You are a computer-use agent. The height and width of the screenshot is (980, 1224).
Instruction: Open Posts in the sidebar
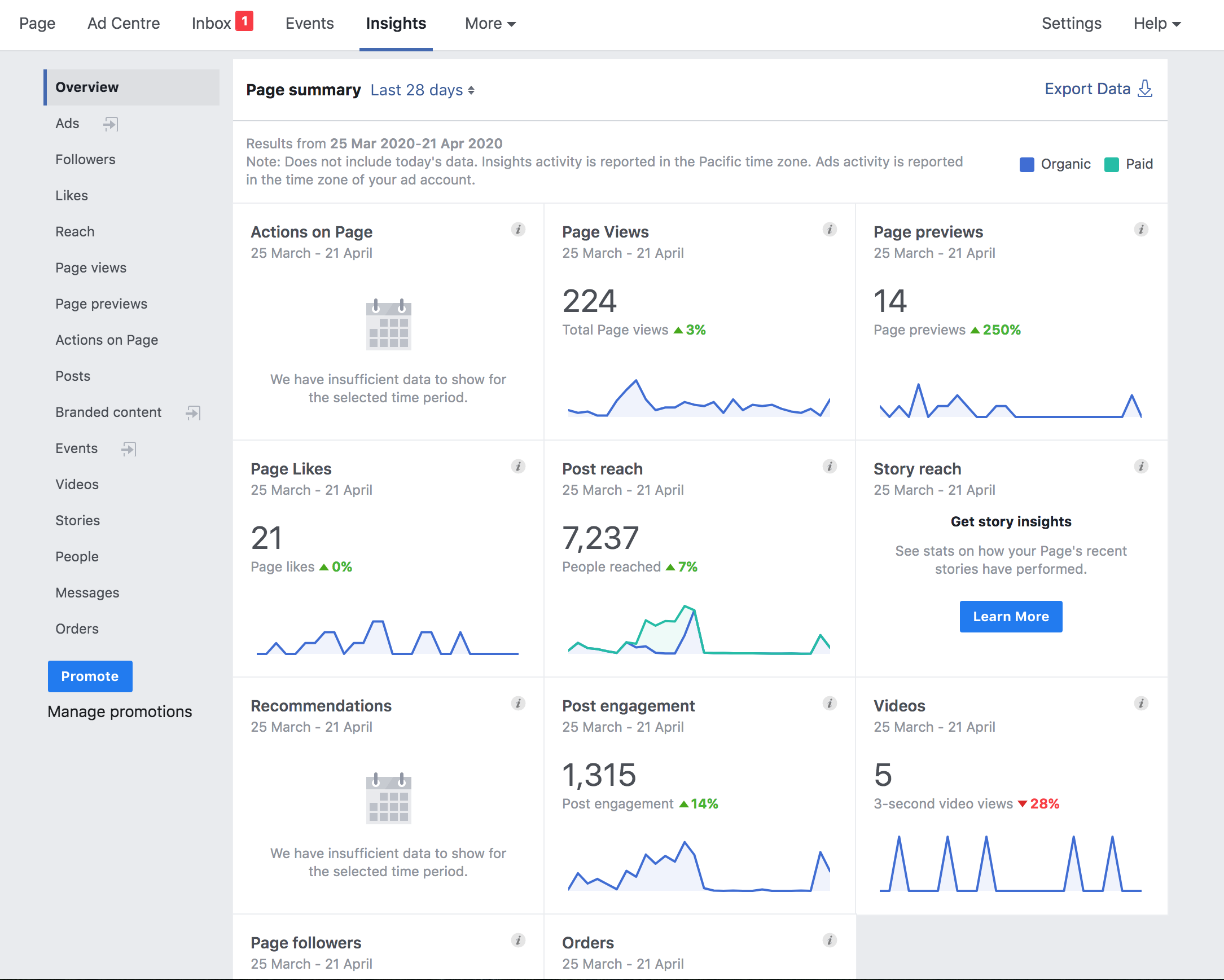73,376
